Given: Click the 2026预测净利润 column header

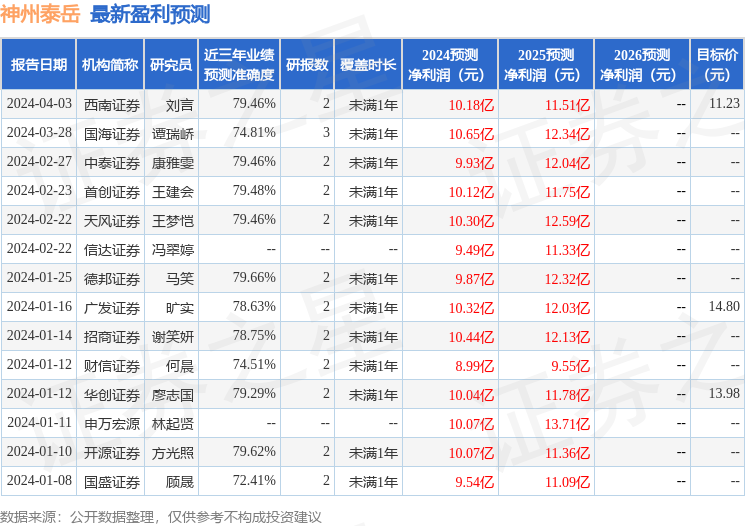Looking at the screenshot, I should (641, 64).
